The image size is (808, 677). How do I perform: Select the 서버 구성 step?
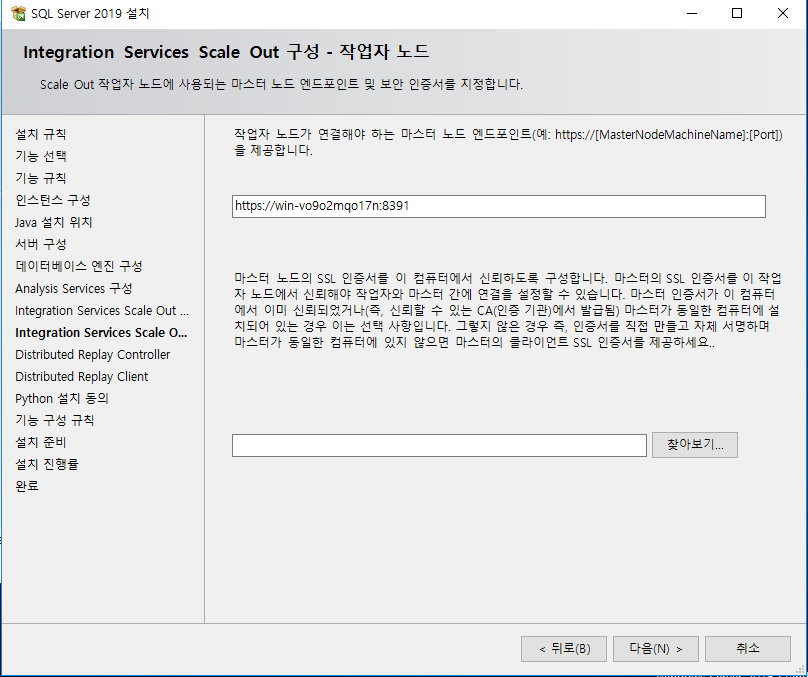(x=41, y=244)
